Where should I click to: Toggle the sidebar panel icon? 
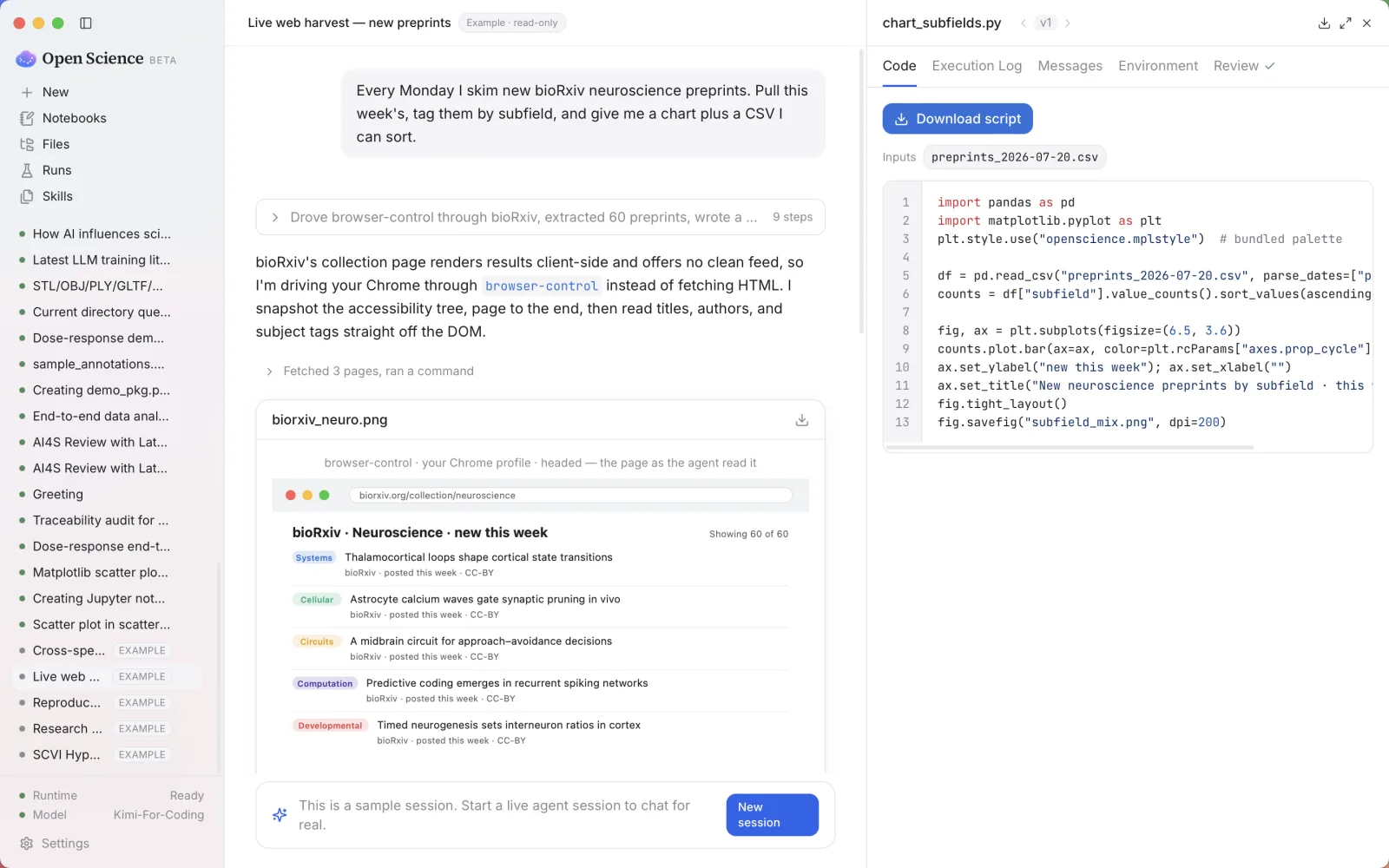click(x=86, y=23)
